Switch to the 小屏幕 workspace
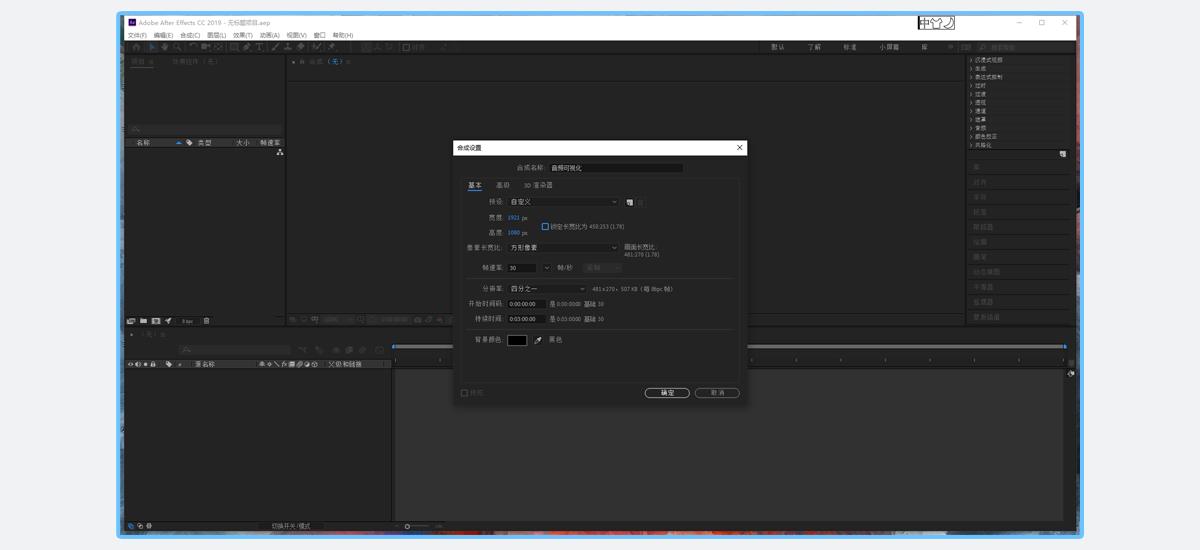Viewport: 1200px width, 550px height. 889,47
